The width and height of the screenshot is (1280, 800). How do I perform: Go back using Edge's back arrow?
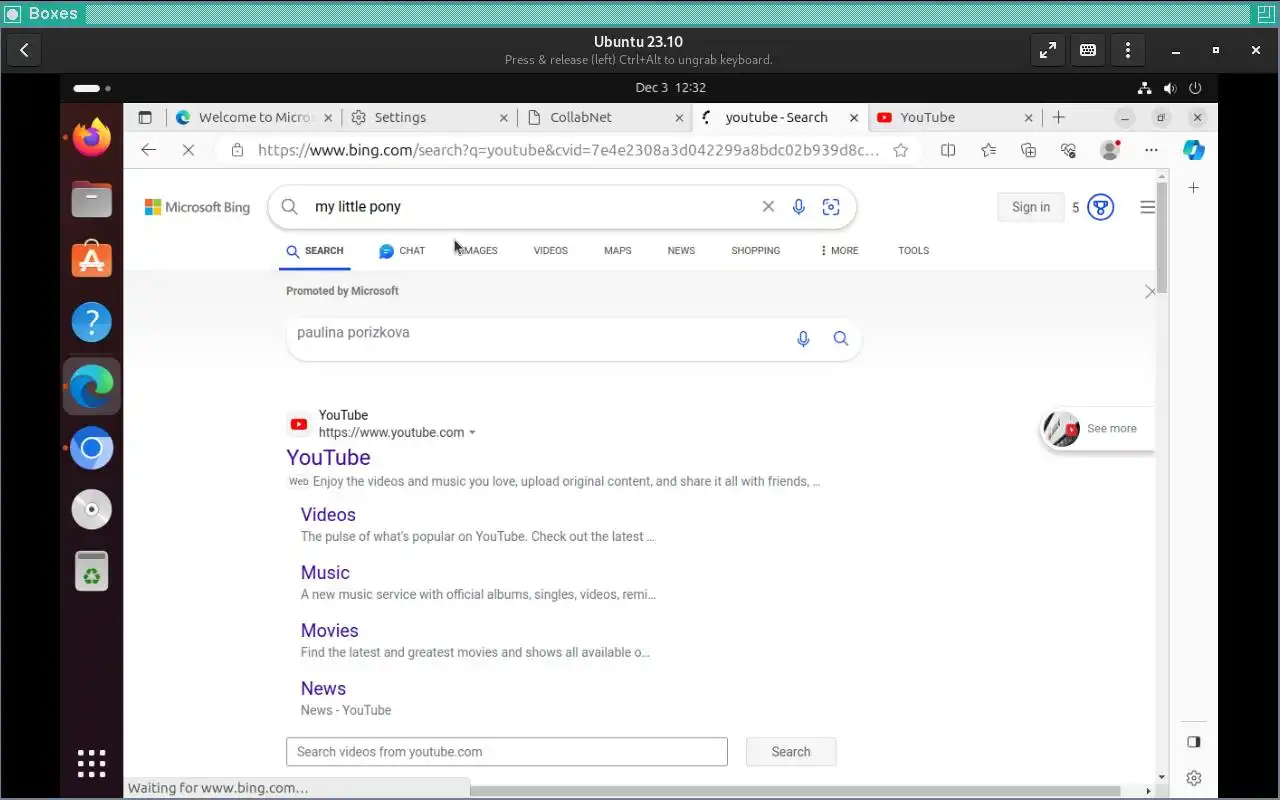click(149, 150)
